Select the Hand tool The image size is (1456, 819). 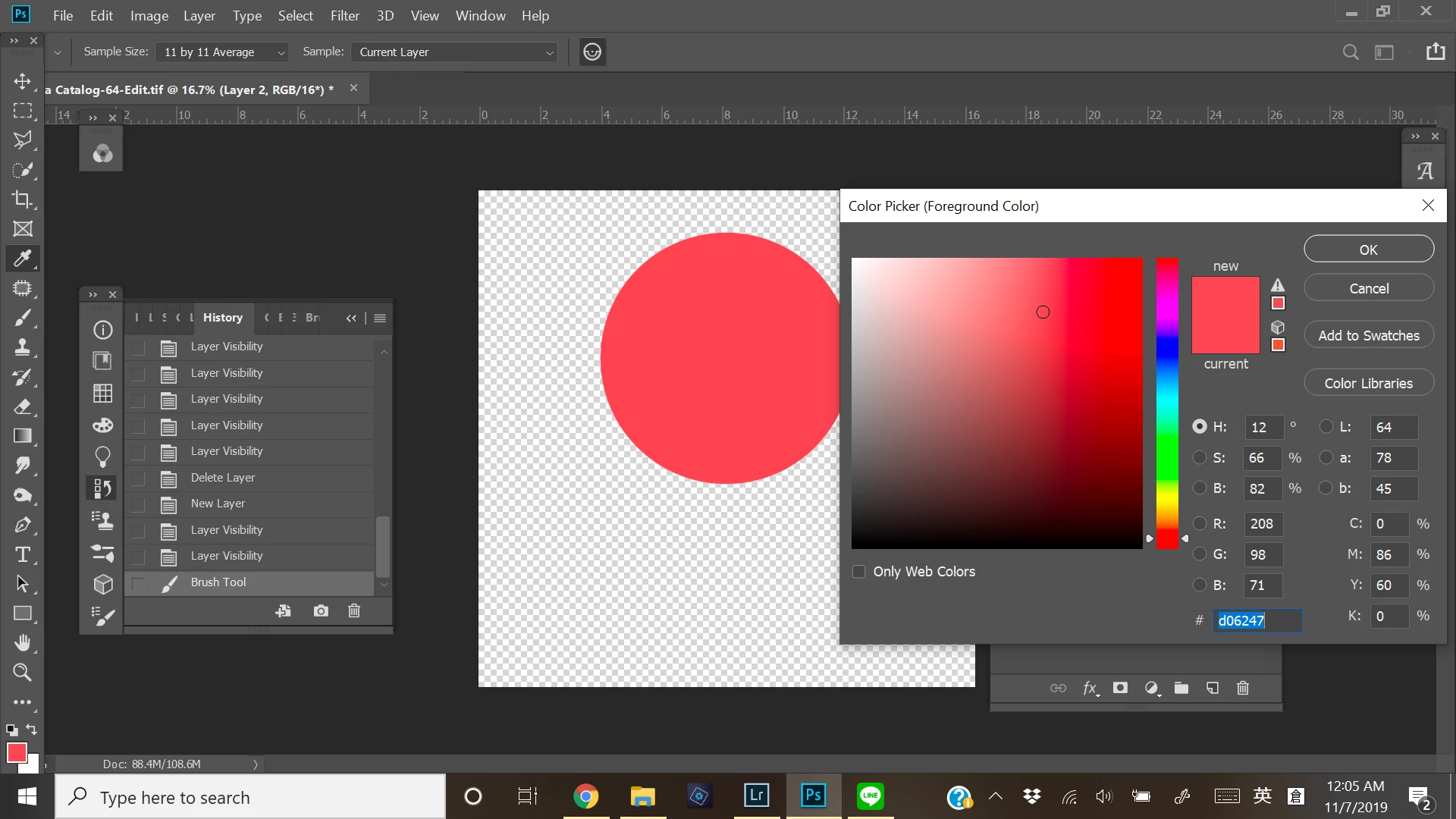coord(22,643)
